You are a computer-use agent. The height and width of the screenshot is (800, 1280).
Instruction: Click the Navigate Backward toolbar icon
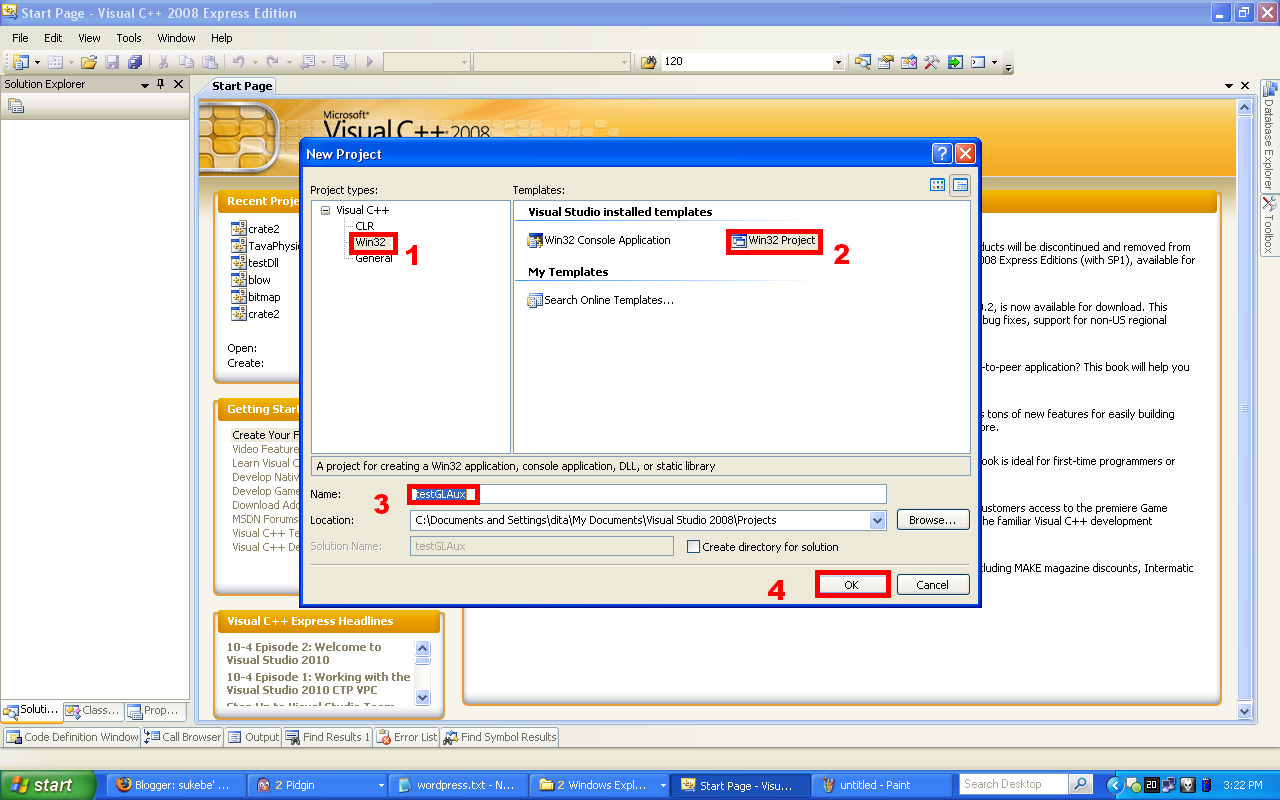point(308,62)
